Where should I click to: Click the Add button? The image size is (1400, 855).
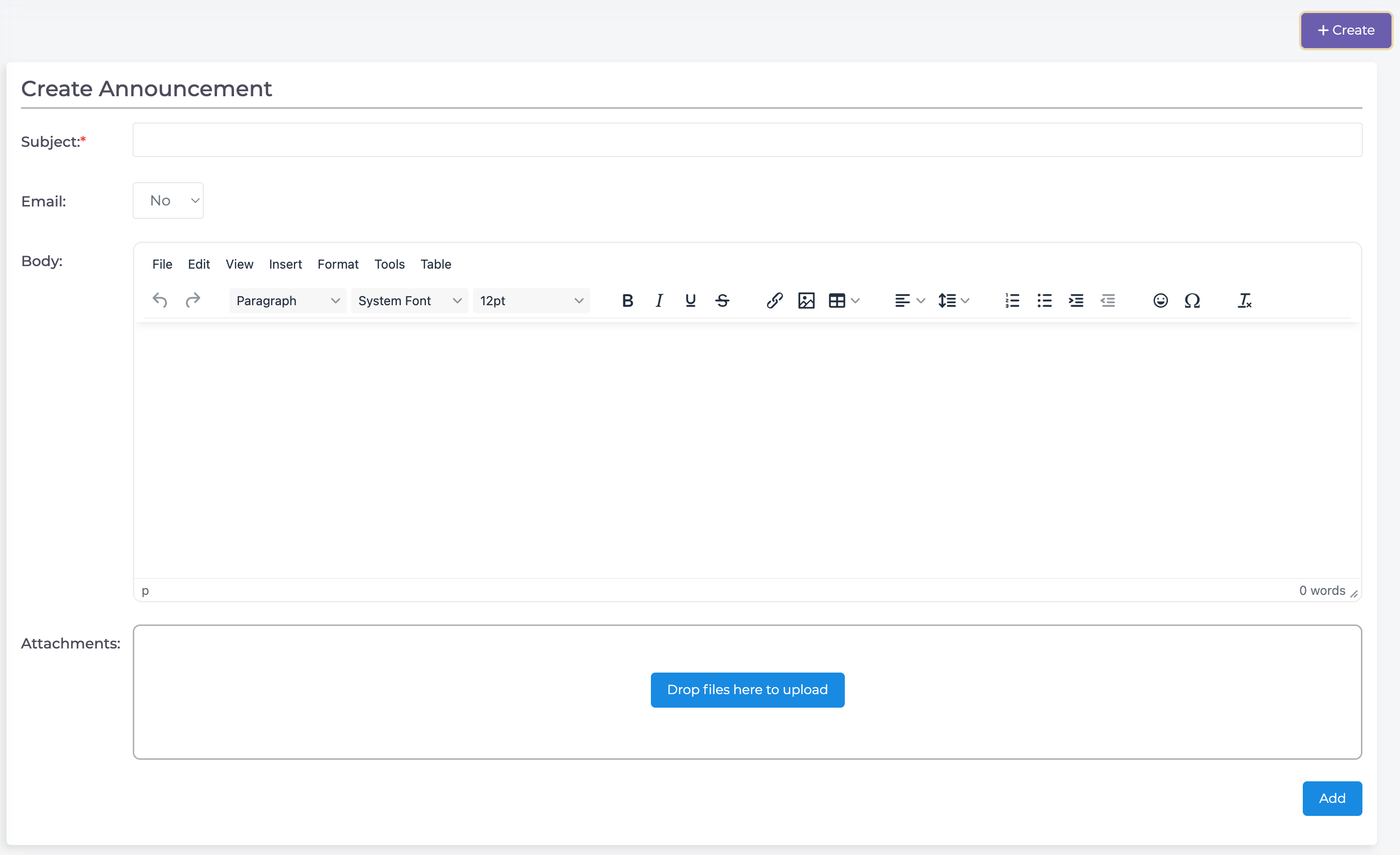pos(1332,798)
